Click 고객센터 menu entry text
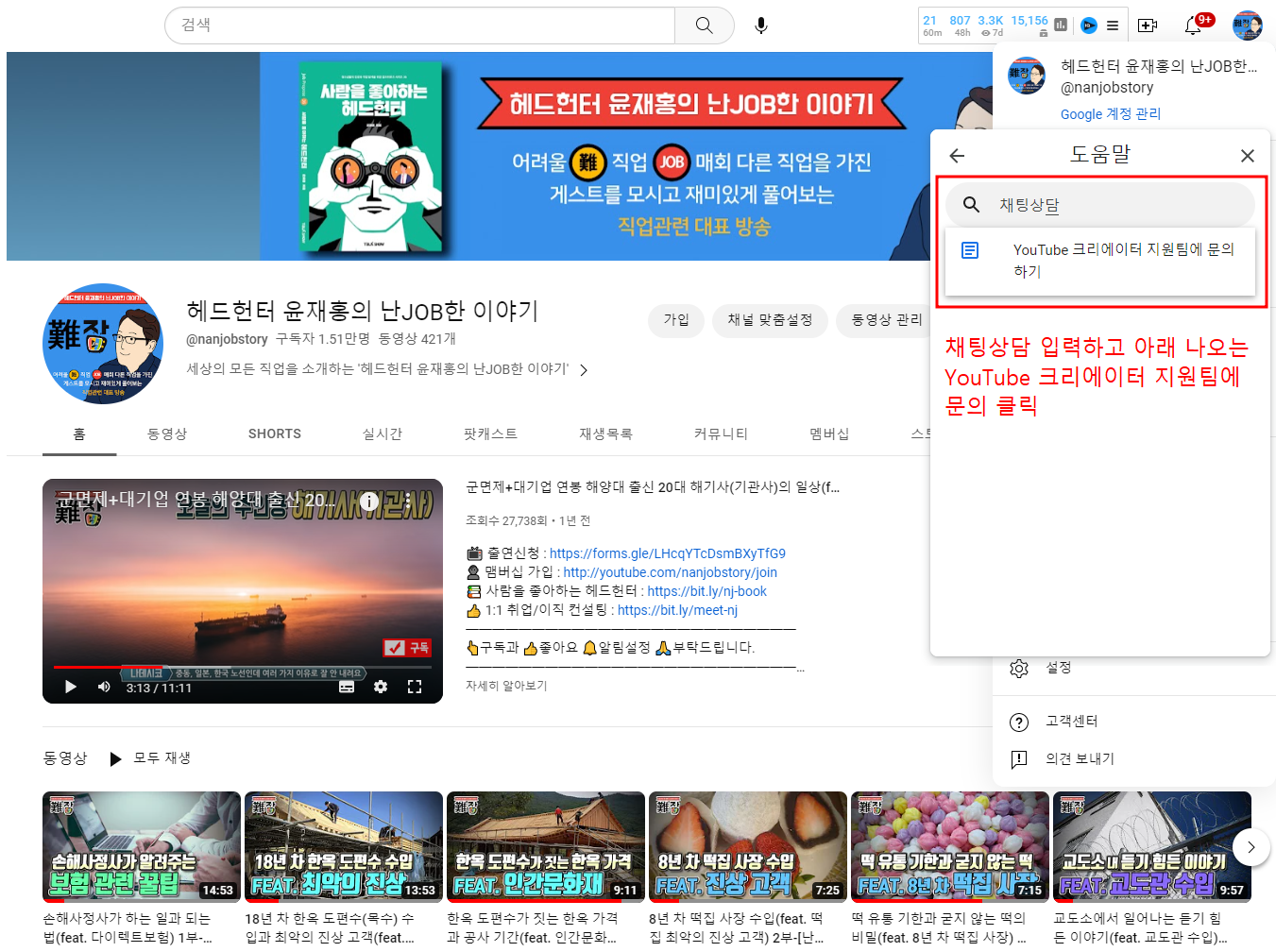 [x=1072, y=722]
